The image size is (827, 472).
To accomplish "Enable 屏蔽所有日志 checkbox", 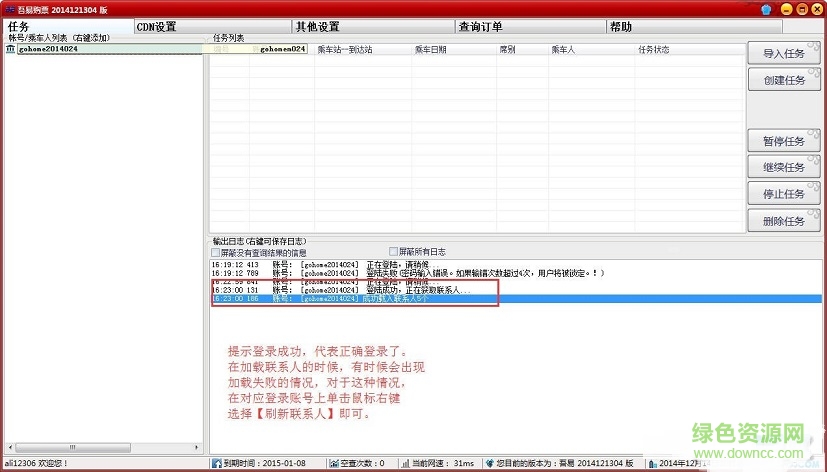I will click(x=393, y=252).
